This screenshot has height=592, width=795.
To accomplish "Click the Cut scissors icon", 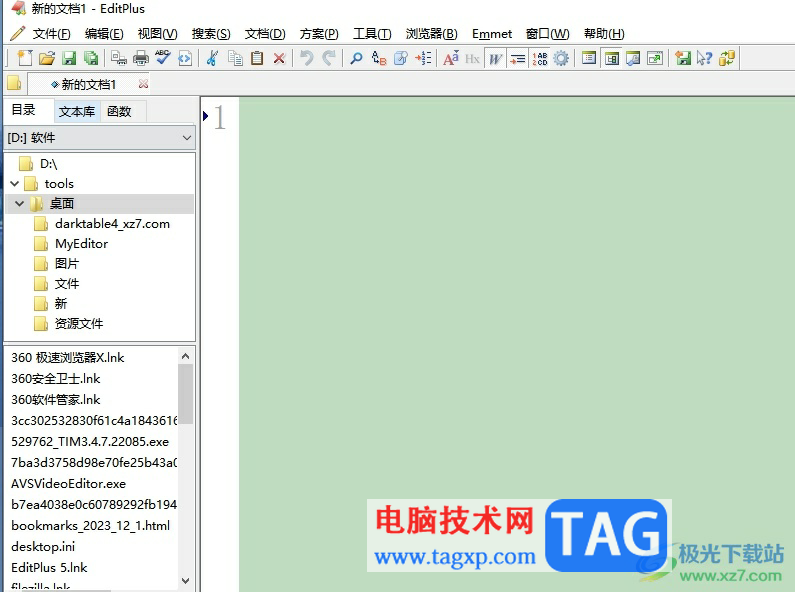I will (x=212, y=58).
